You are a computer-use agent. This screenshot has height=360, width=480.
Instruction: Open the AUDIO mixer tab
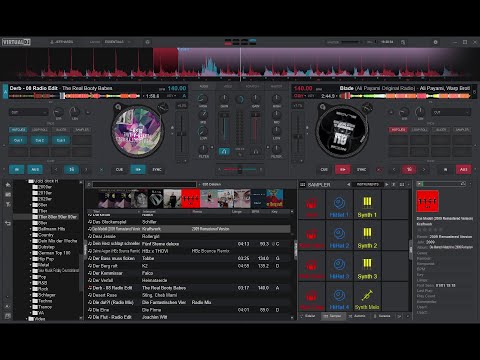tap(204, 86)
